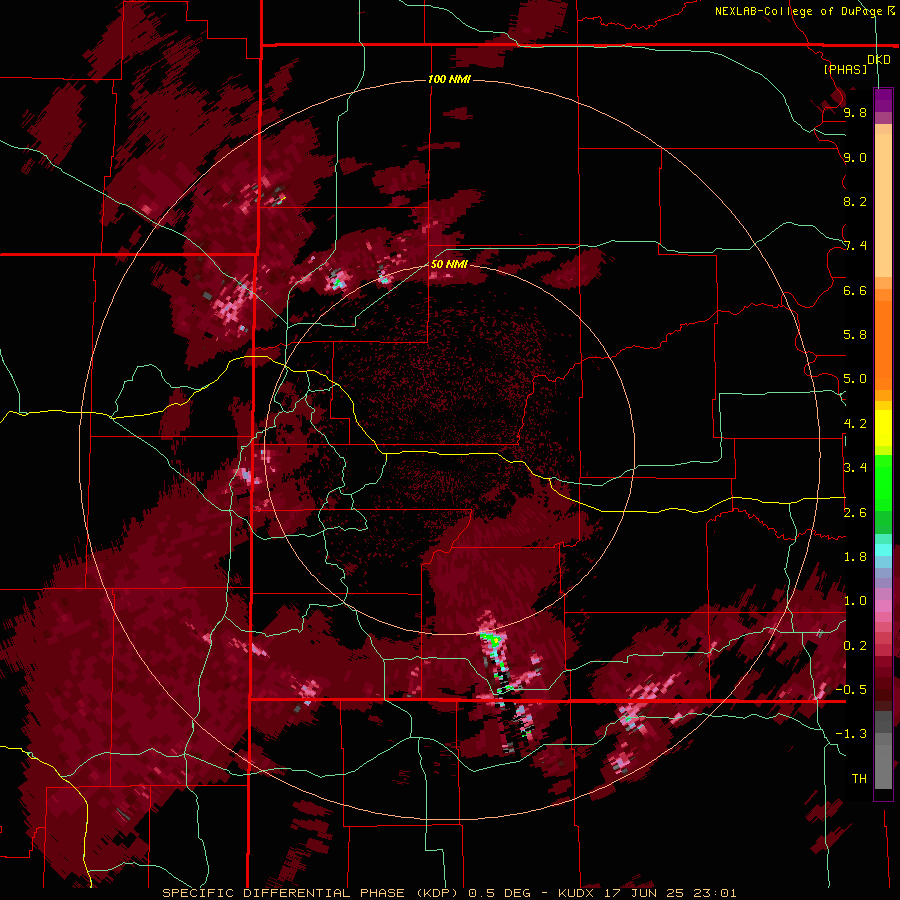Click the TH label on the color scale
The height and width of the screenshot is (900, 900).
859,779
